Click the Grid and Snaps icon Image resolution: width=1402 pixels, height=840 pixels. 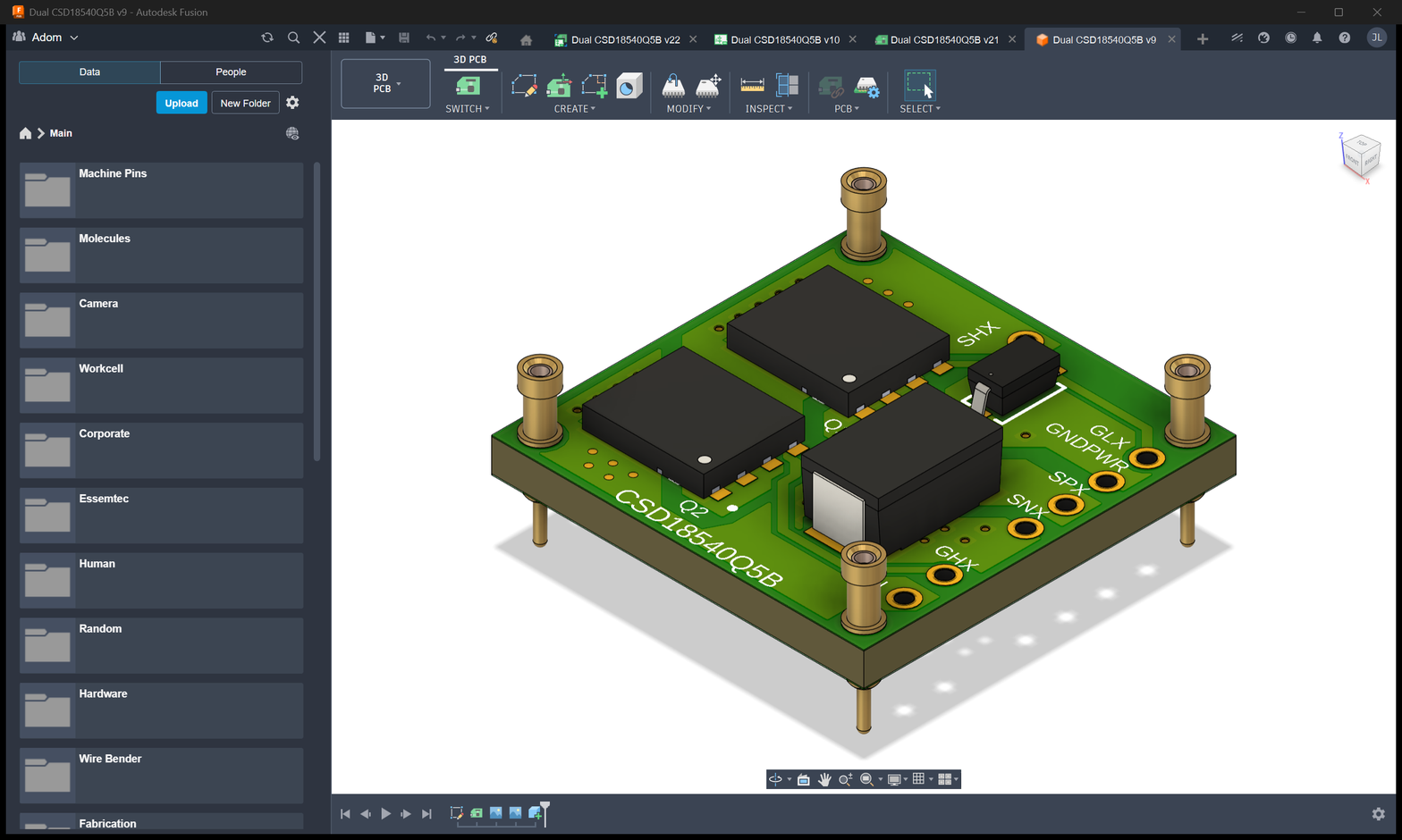918,779
